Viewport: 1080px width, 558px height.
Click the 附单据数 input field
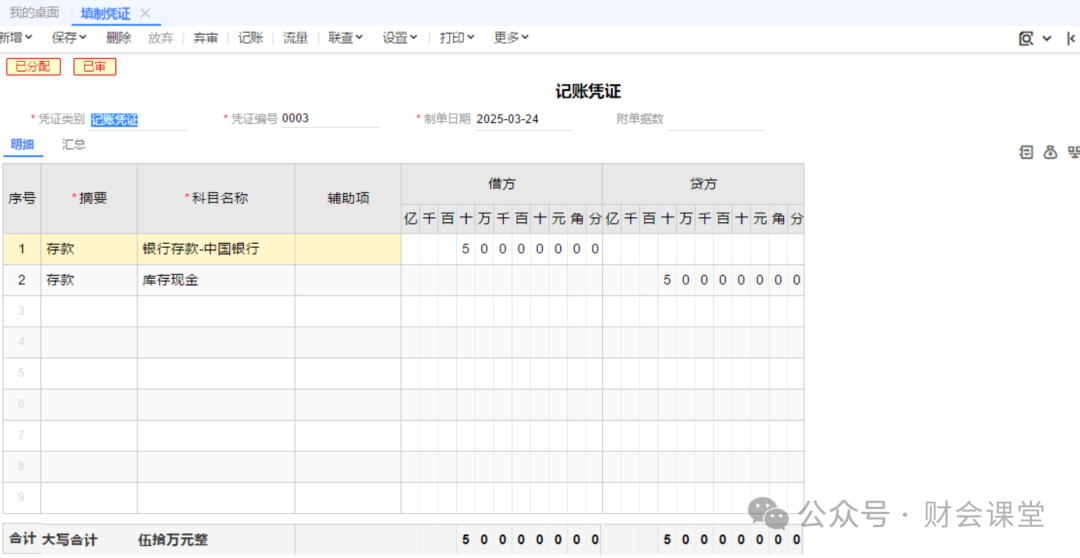715,119
